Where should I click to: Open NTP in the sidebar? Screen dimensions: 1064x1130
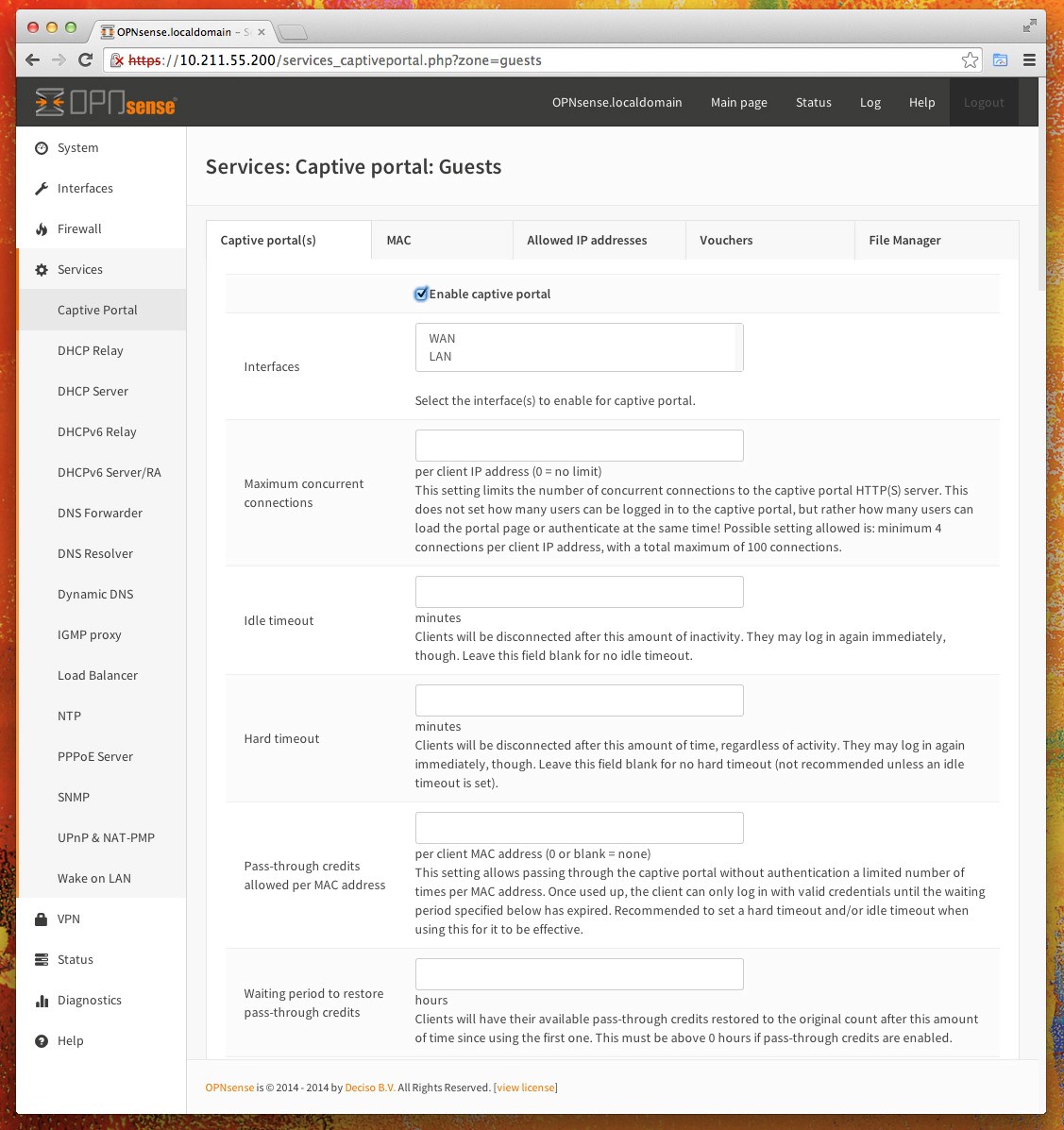102,716
